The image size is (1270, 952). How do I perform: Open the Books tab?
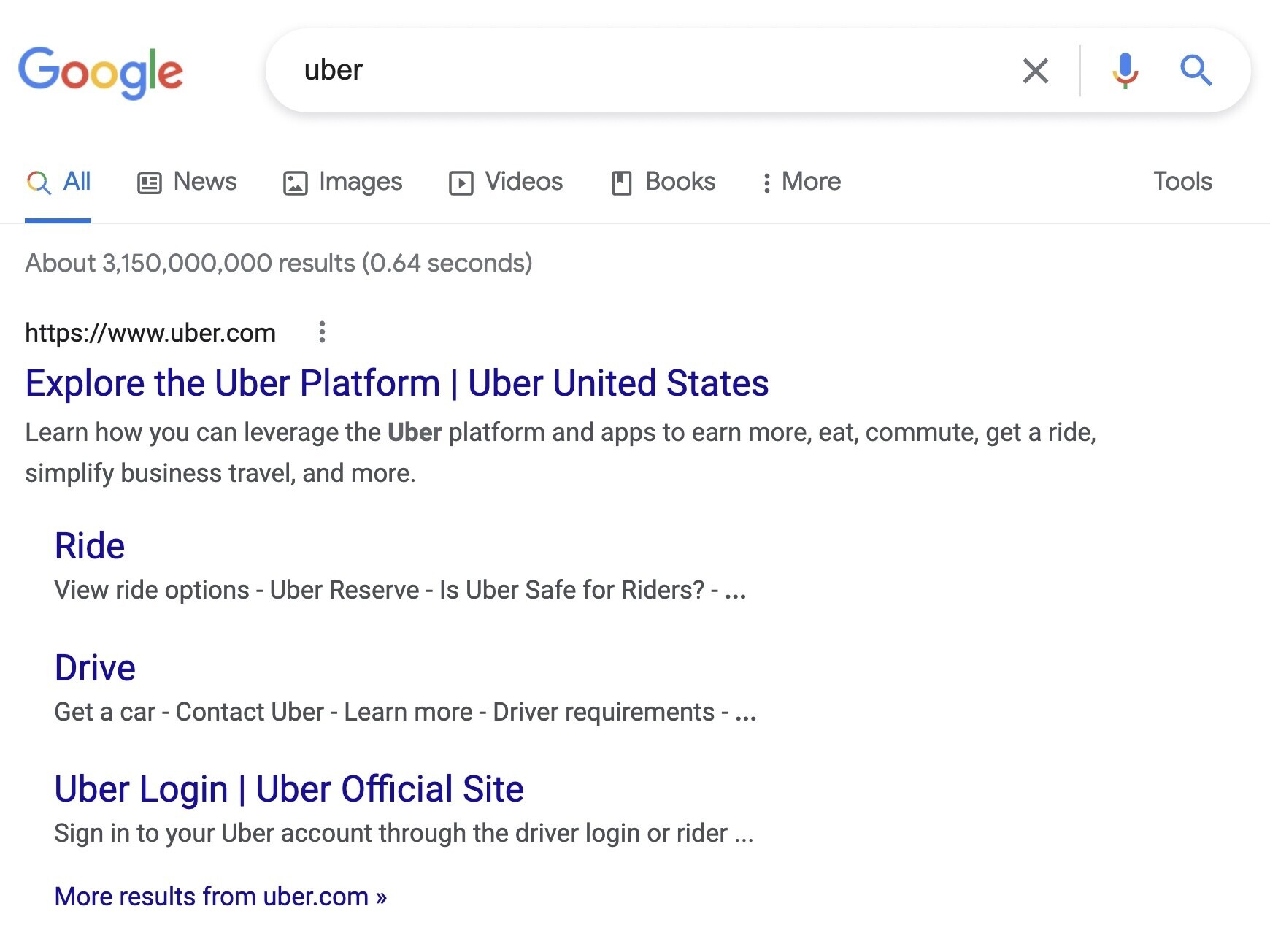[x=663, y=181]
